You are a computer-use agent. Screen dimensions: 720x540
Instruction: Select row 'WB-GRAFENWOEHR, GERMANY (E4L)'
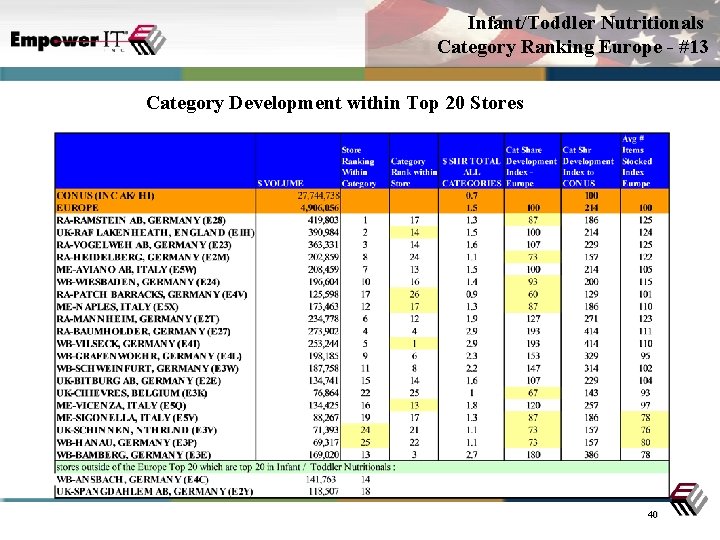click(362, 356)
